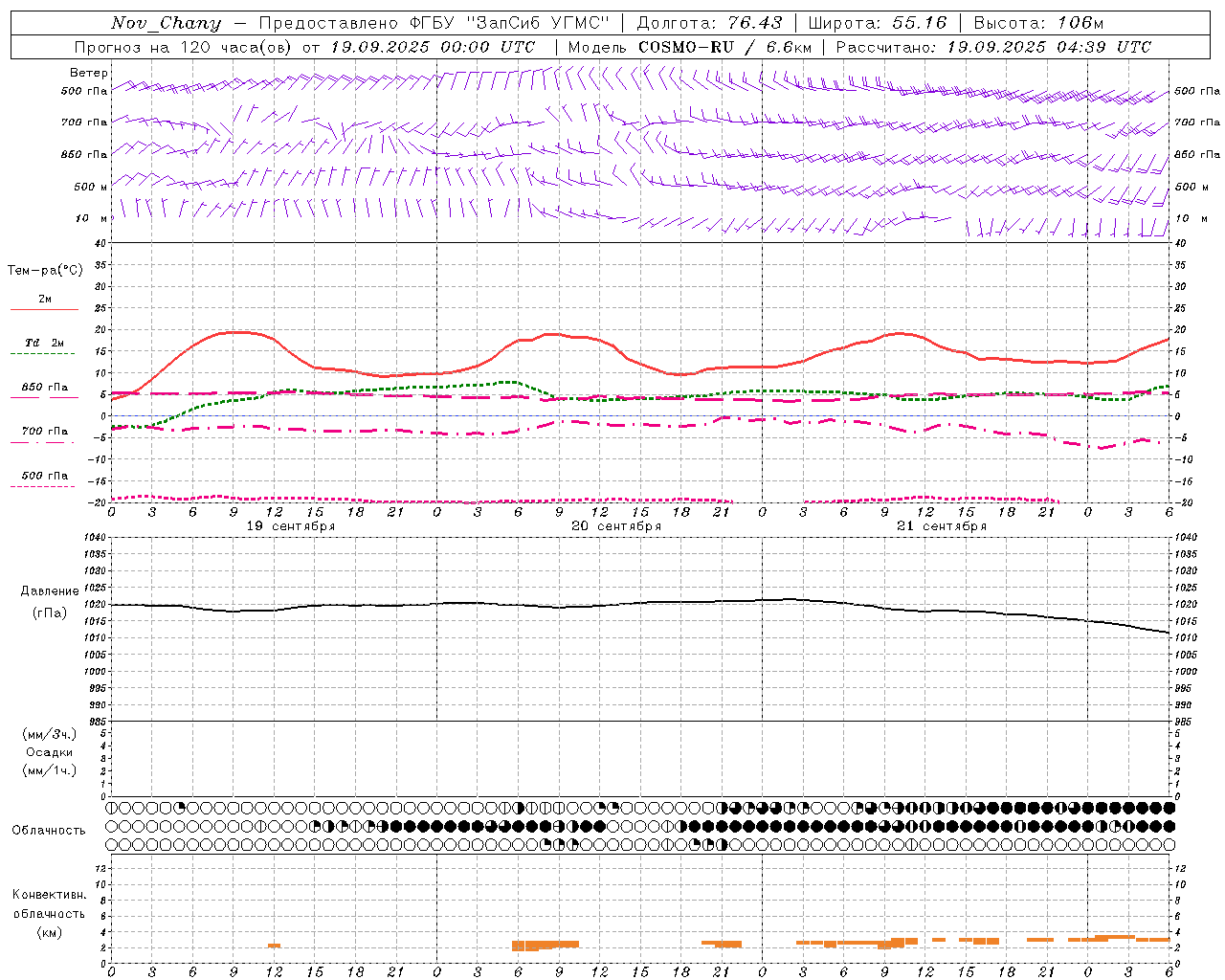Click the Ветер wind panel label

tap(88, 73)
